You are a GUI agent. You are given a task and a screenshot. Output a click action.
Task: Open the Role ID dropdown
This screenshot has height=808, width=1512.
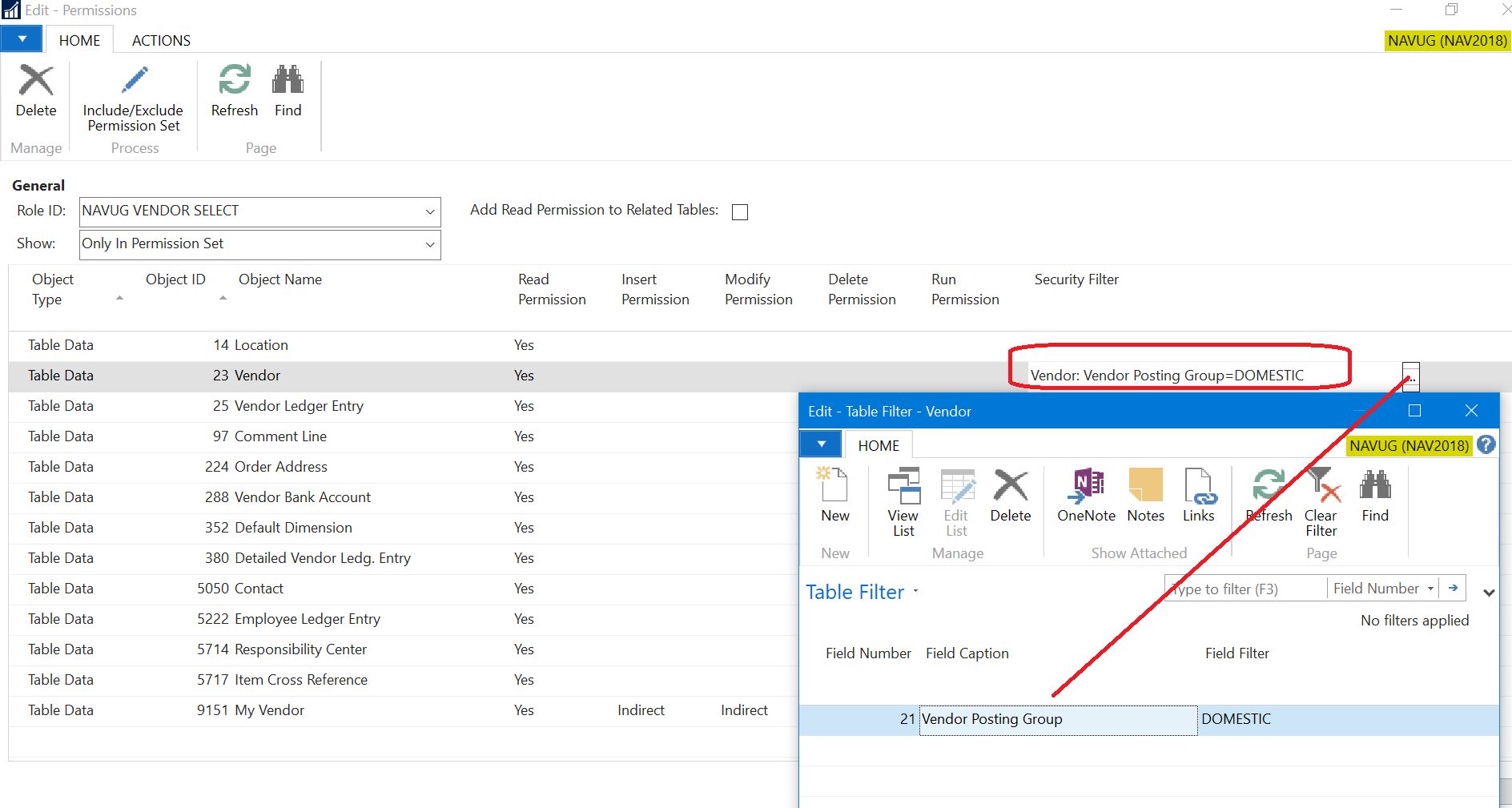[x=430, y=212]
